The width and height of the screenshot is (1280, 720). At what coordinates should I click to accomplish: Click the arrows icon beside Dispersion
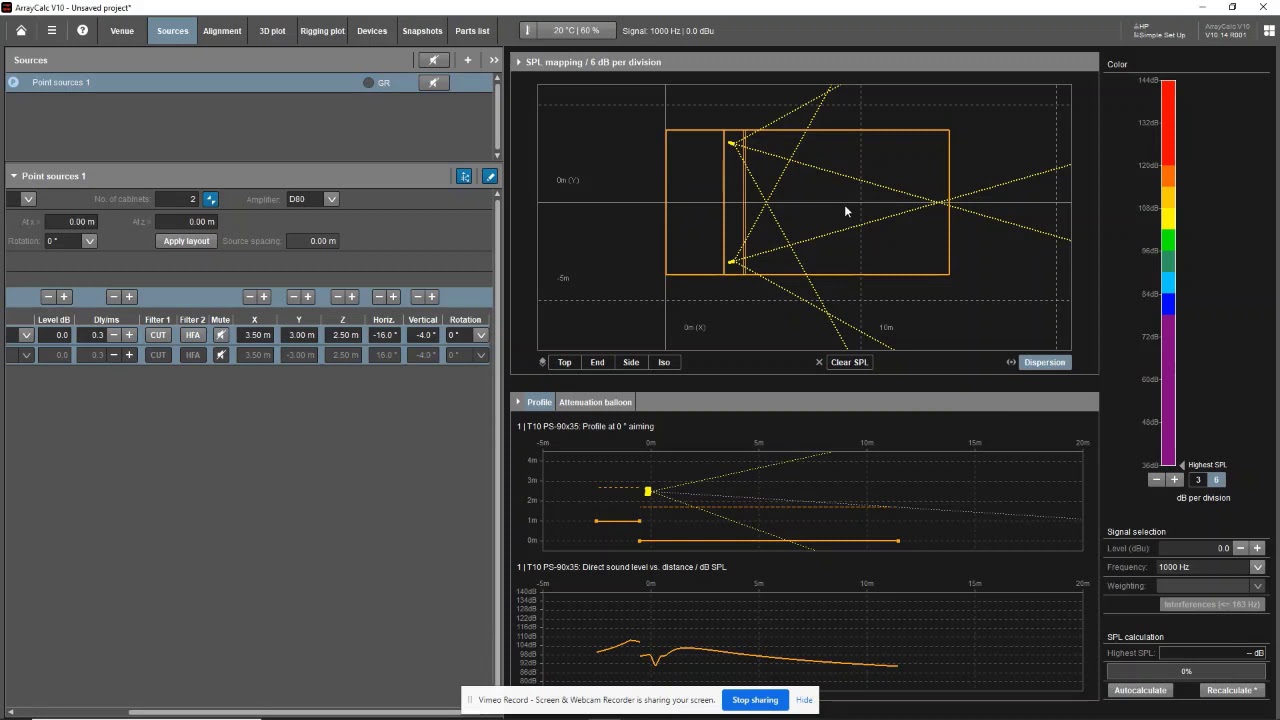1011,362
